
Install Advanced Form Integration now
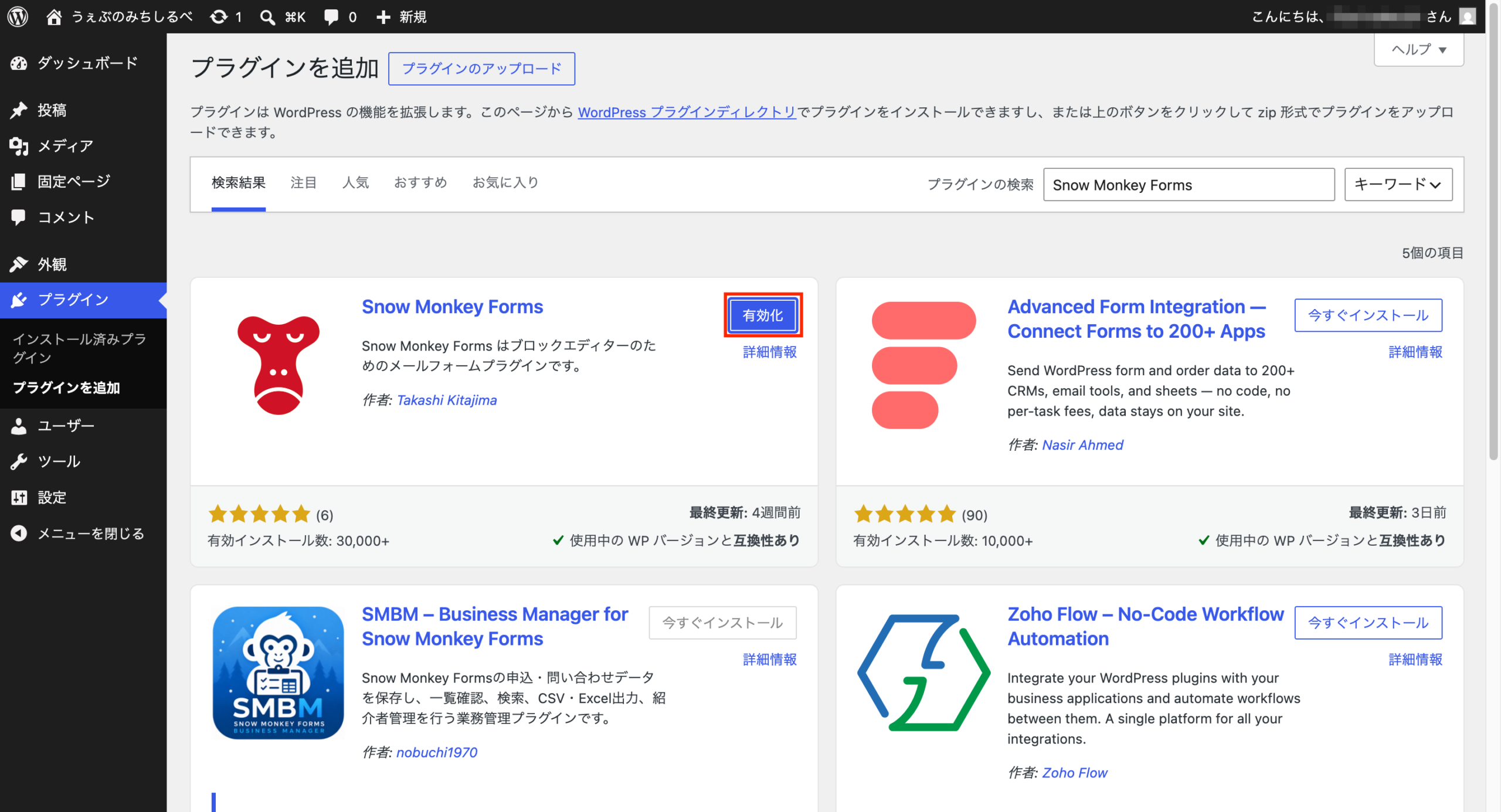click(x=1368, y=315)
